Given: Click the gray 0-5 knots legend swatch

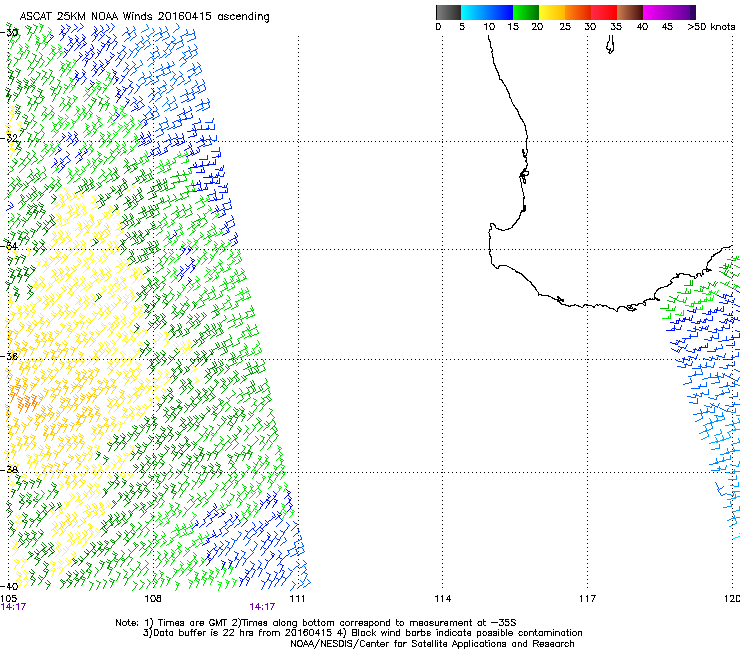Looking at the screenshot, I should click(x=448, y=12).
